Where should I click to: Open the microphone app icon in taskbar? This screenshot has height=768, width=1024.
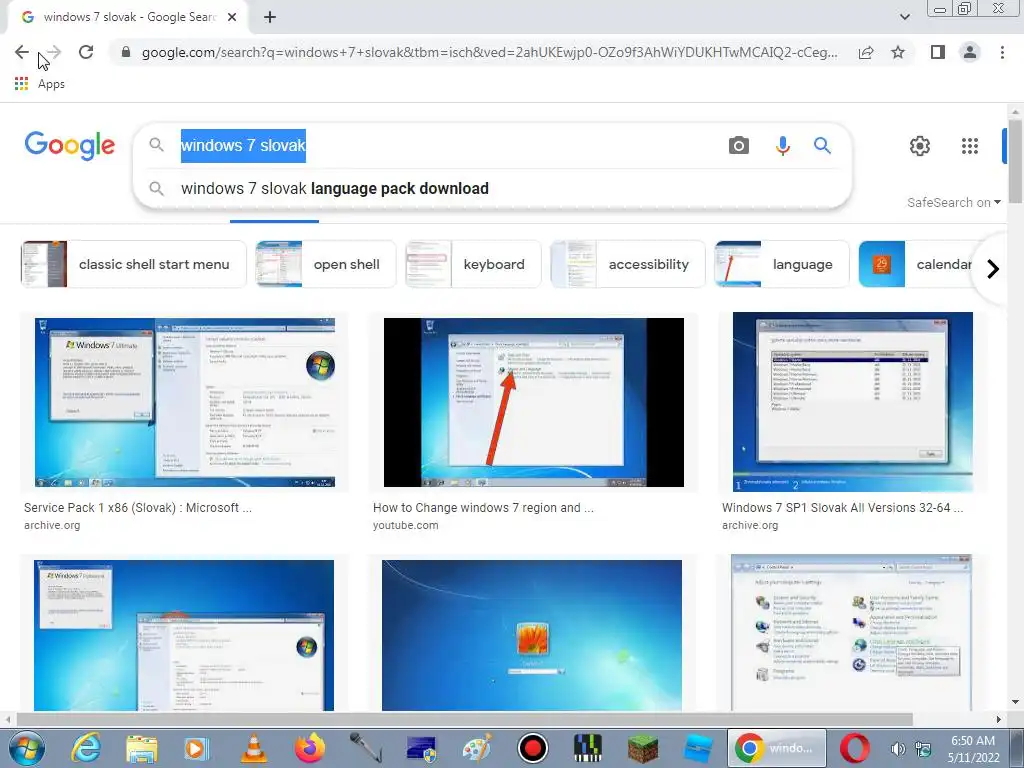[x=366, y=748]
